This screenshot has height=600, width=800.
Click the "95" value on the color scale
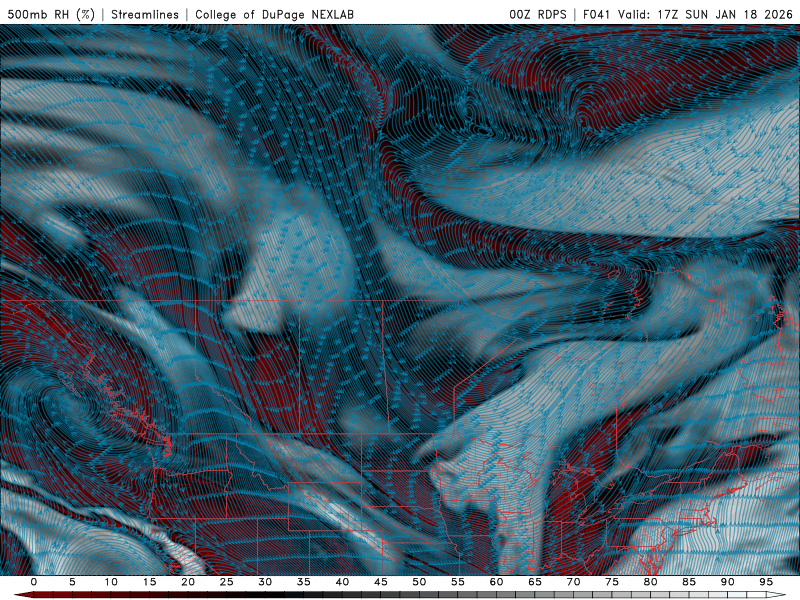[766, 582]
